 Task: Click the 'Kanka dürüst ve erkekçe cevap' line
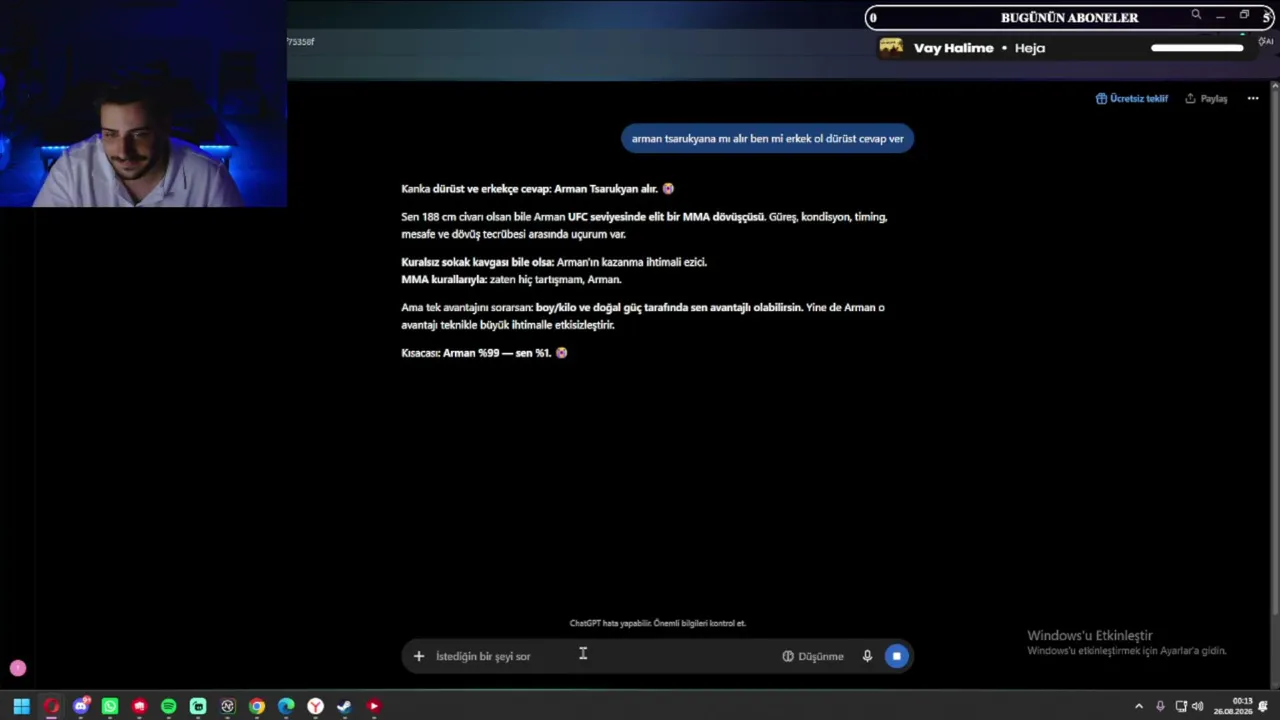(538, 189)
